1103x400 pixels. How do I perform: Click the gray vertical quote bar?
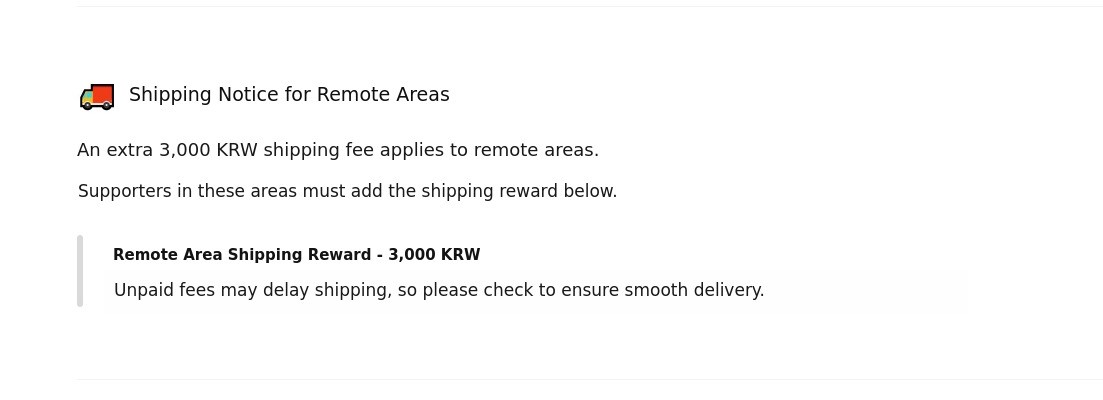click(80, 271)
